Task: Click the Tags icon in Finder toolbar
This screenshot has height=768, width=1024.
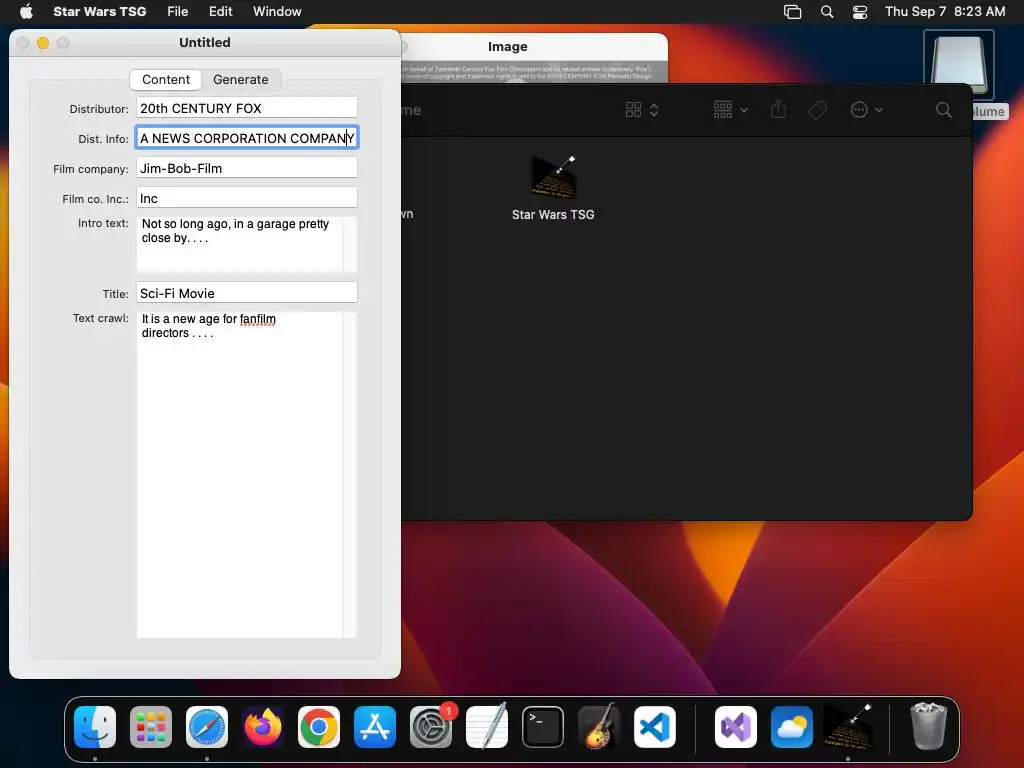Action: pos(817,110)
